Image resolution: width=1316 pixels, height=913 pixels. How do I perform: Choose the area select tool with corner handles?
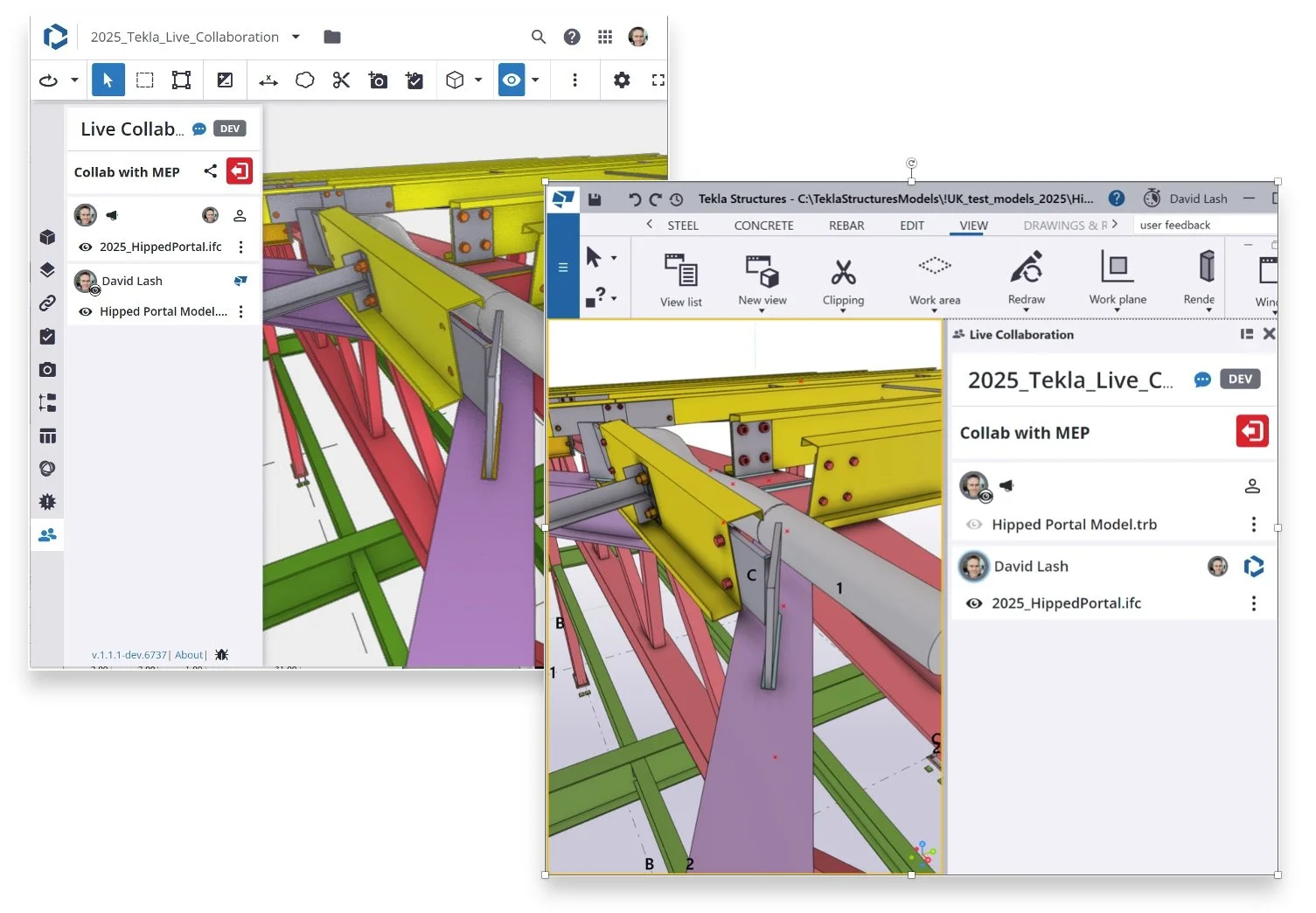[181, 80]
